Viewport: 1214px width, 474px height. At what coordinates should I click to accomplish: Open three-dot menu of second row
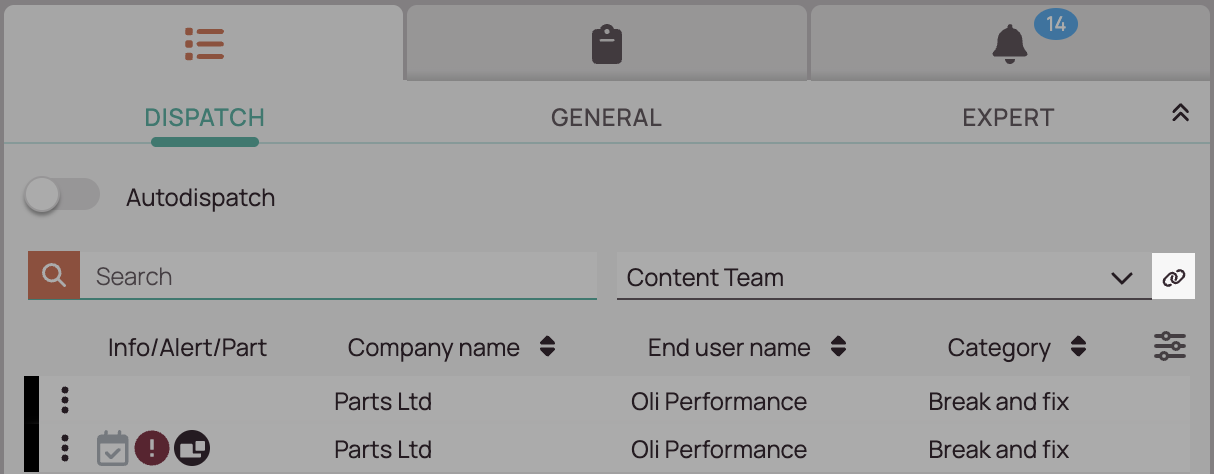click(x=65, y=447)
